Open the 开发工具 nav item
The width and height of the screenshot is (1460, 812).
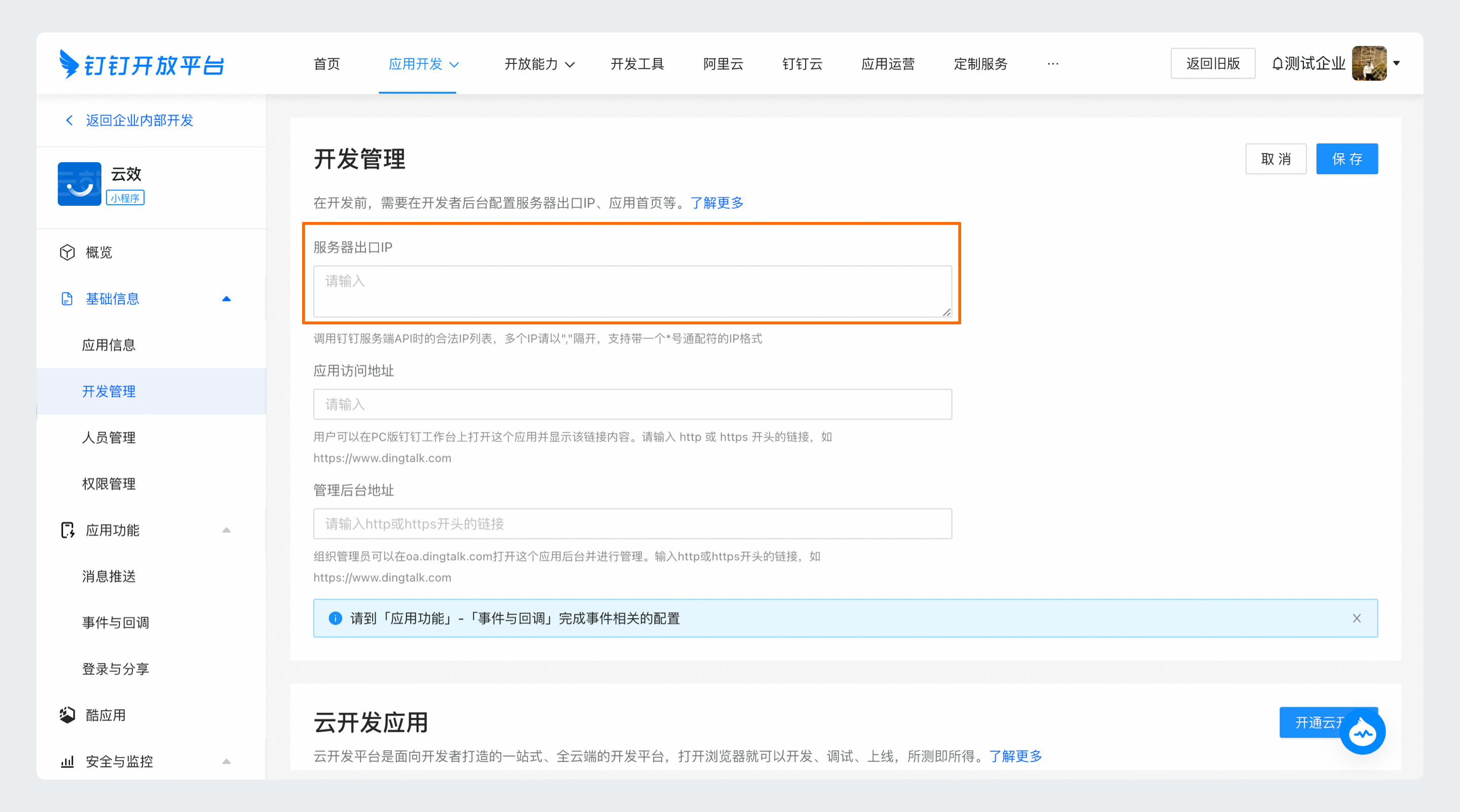(x=637, y=63)
